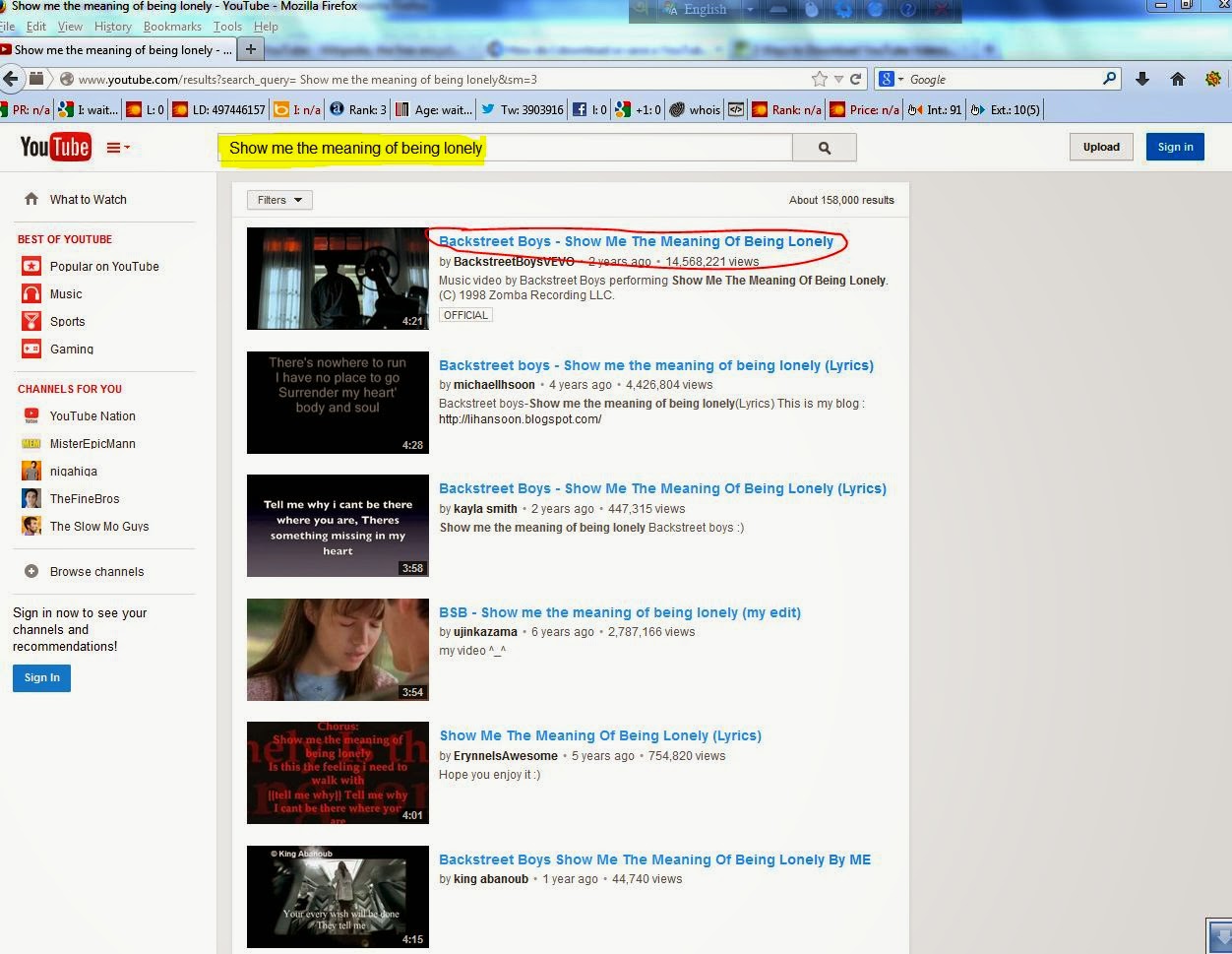Visit the BackstreetBoysVEVO channel link
The width and height of the screenshot is (1232, 954).
tap(514, 262)
